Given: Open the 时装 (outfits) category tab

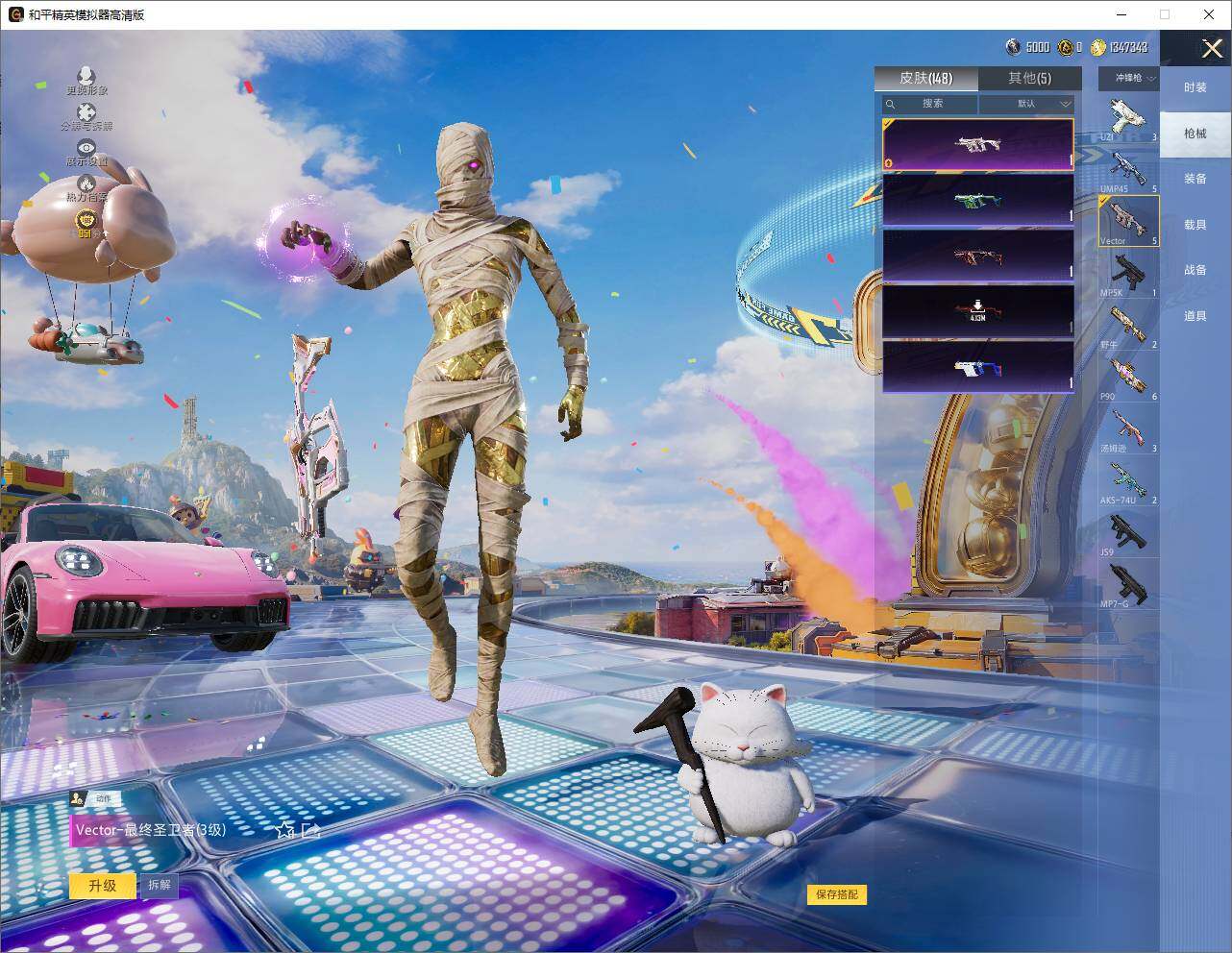Looking at the screenshot, I should [1195, 87].
